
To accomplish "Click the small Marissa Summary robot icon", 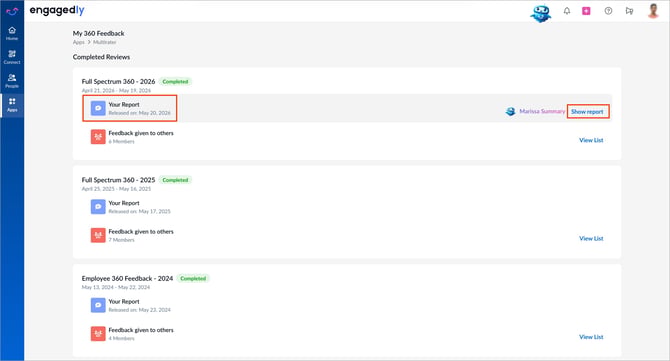I will coord(510,112).
